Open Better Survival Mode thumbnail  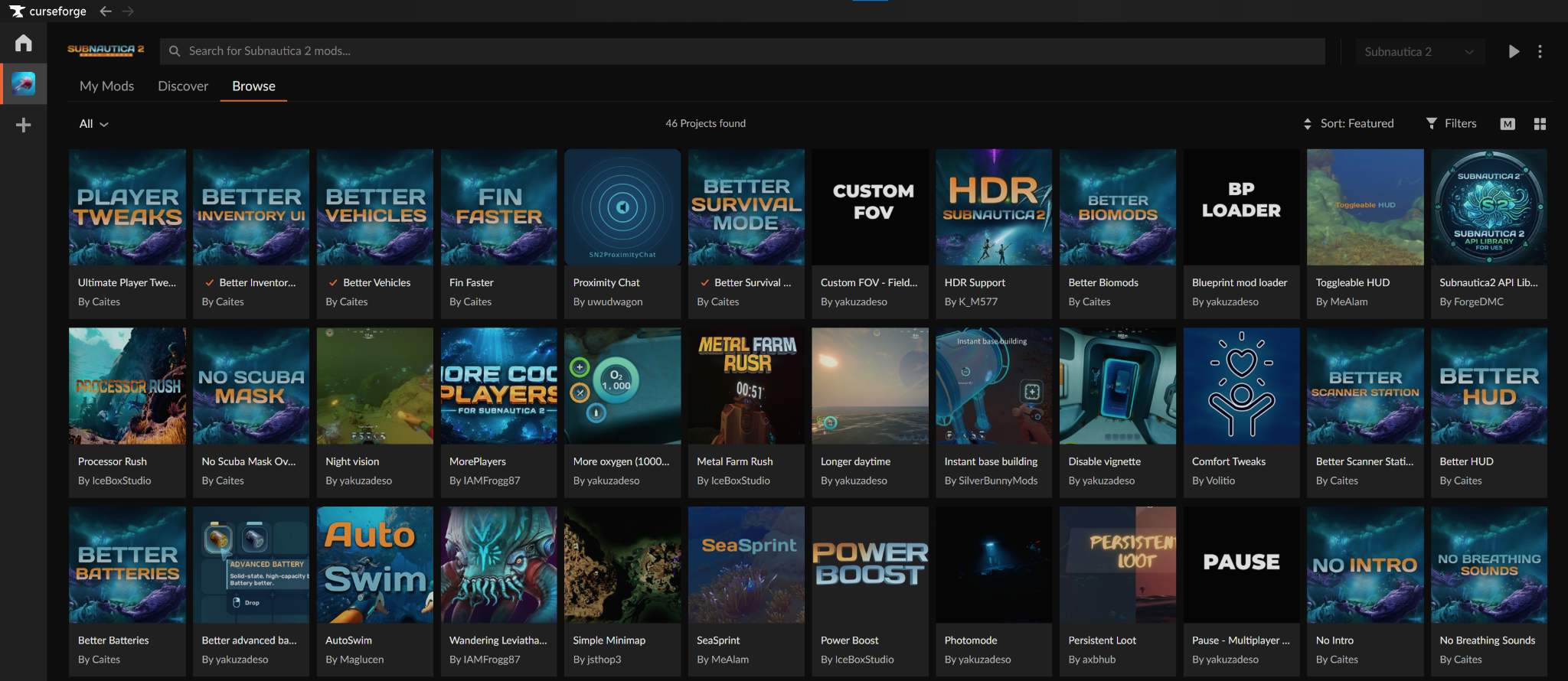[x=746, y=207]
